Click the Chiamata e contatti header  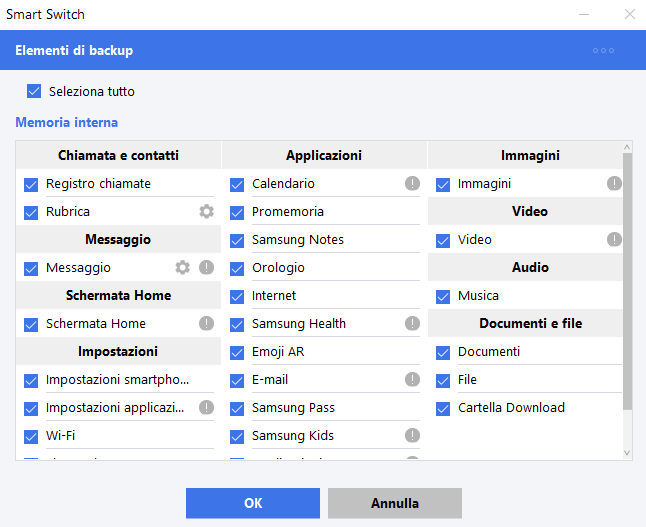[118, 155]
